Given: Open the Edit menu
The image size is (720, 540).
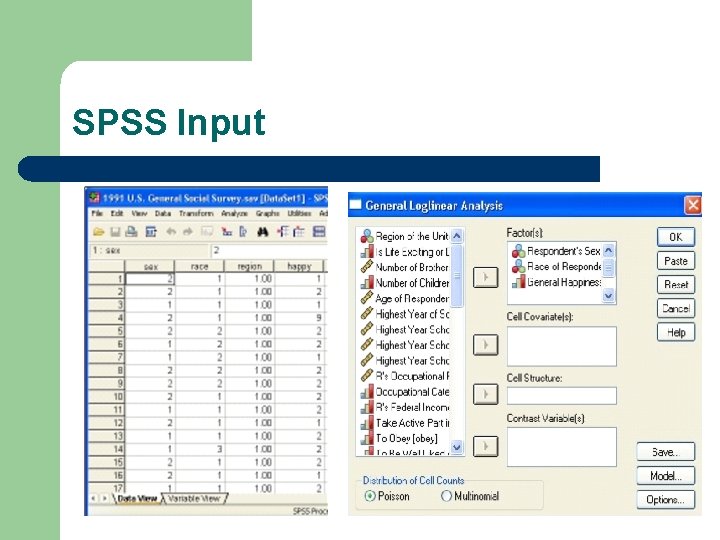Looking at the screenshot, I should 117,214.
